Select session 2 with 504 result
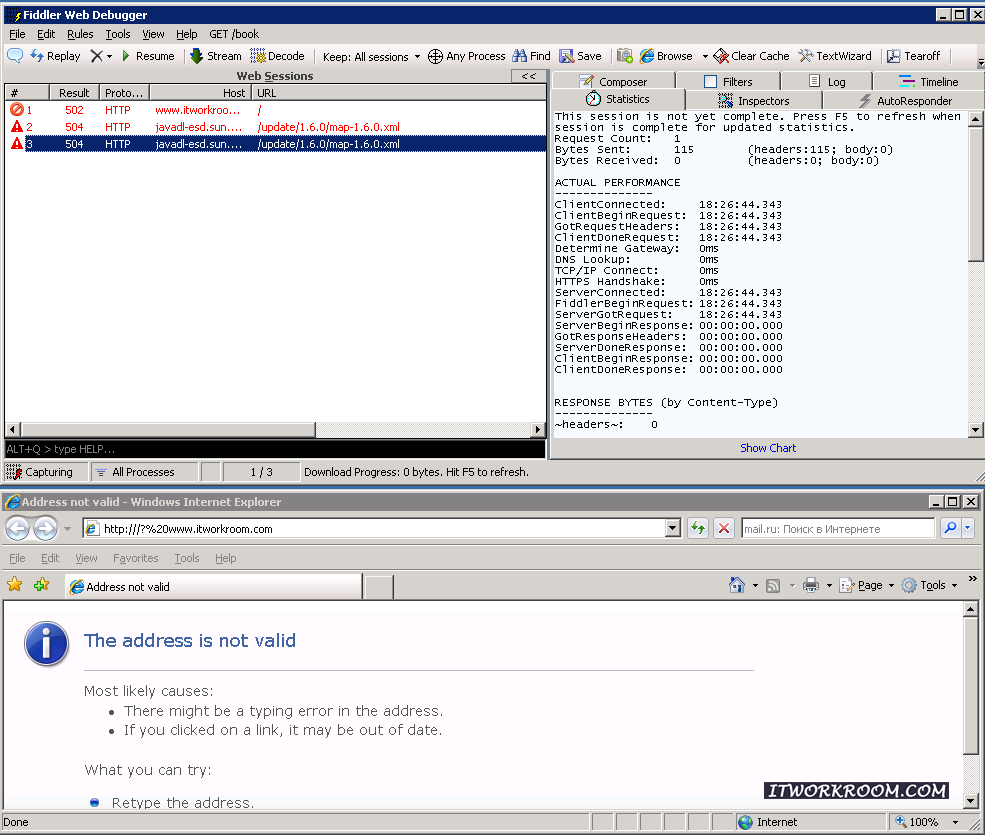Viewport: 985px width, 835px height. point(275,127)
